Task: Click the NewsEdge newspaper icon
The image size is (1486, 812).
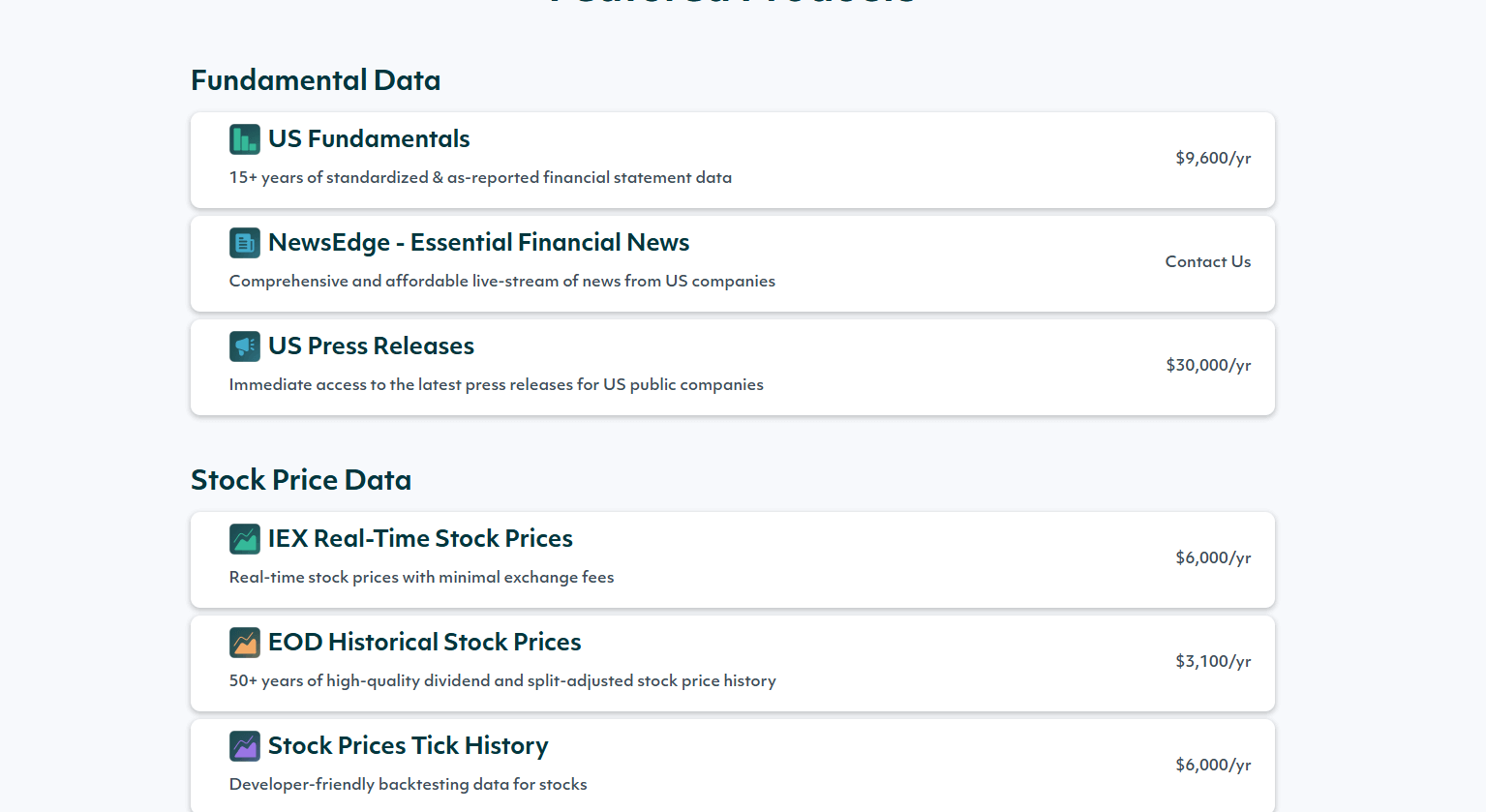Action: pyautogui.click(x=245, y=243)
